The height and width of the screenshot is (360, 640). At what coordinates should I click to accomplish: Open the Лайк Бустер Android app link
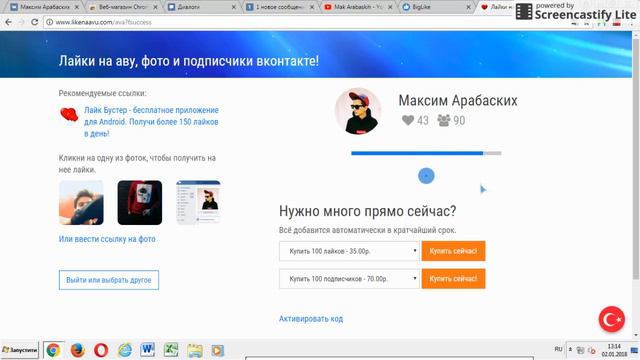point(151,122)
